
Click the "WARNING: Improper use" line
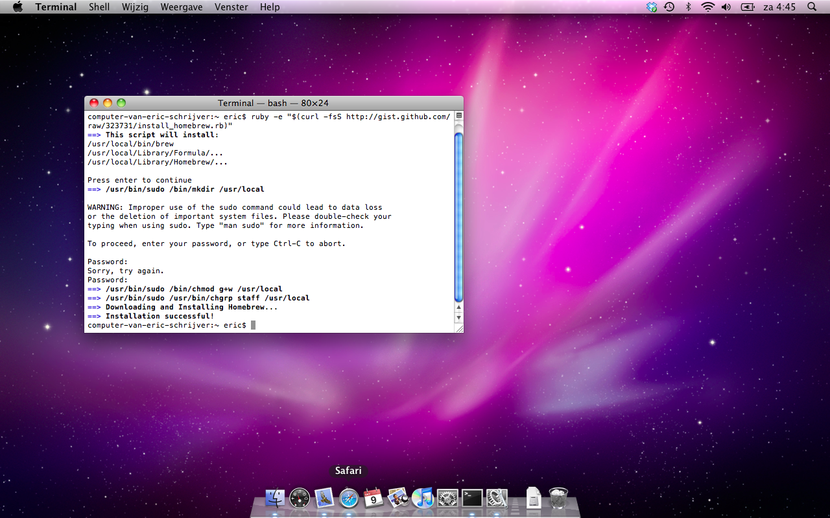(234, 207)
